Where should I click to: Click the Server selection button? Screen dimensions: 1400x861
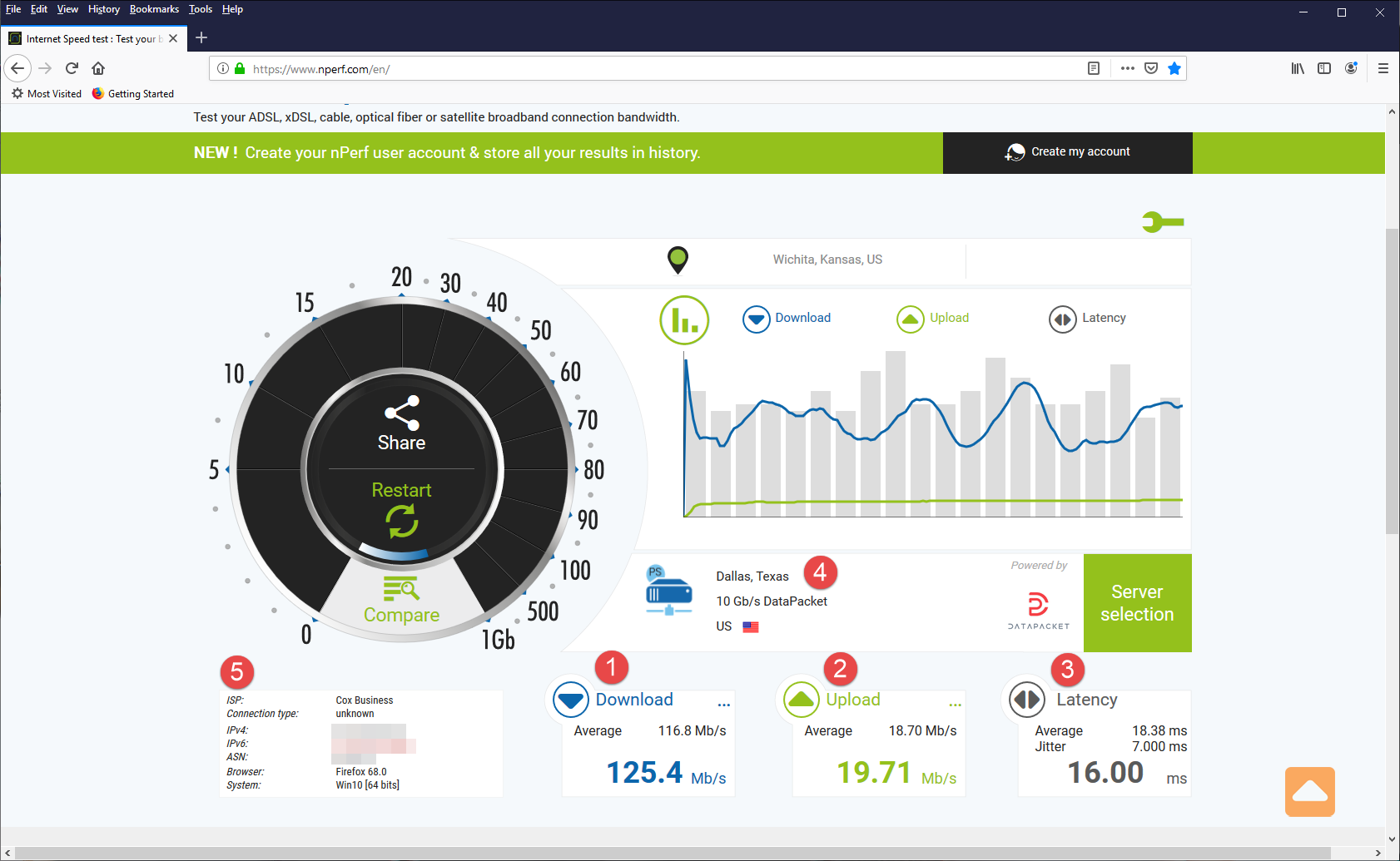[1138, 603]
